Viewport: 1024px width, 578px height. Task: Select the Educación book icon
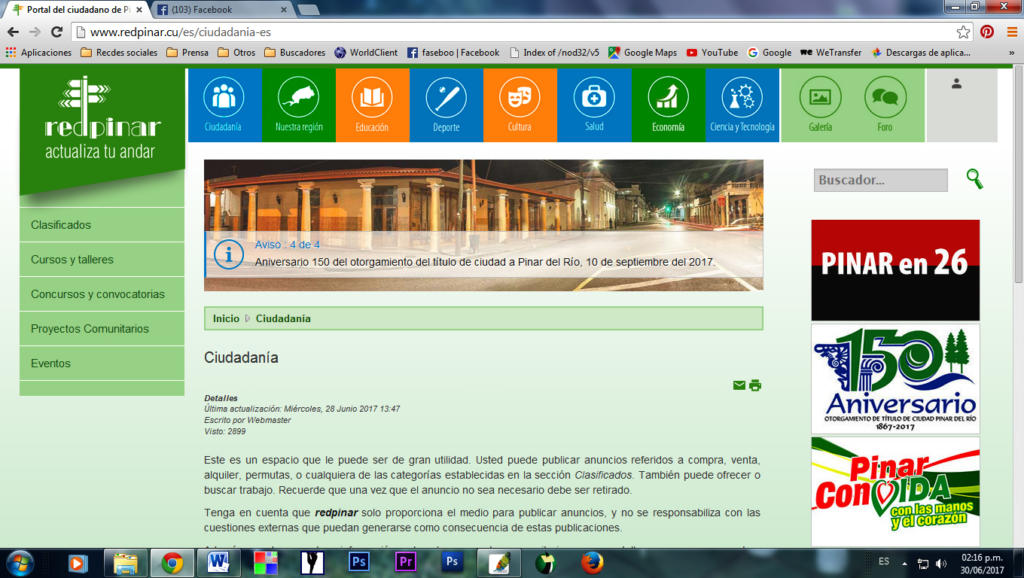[372, 98]
